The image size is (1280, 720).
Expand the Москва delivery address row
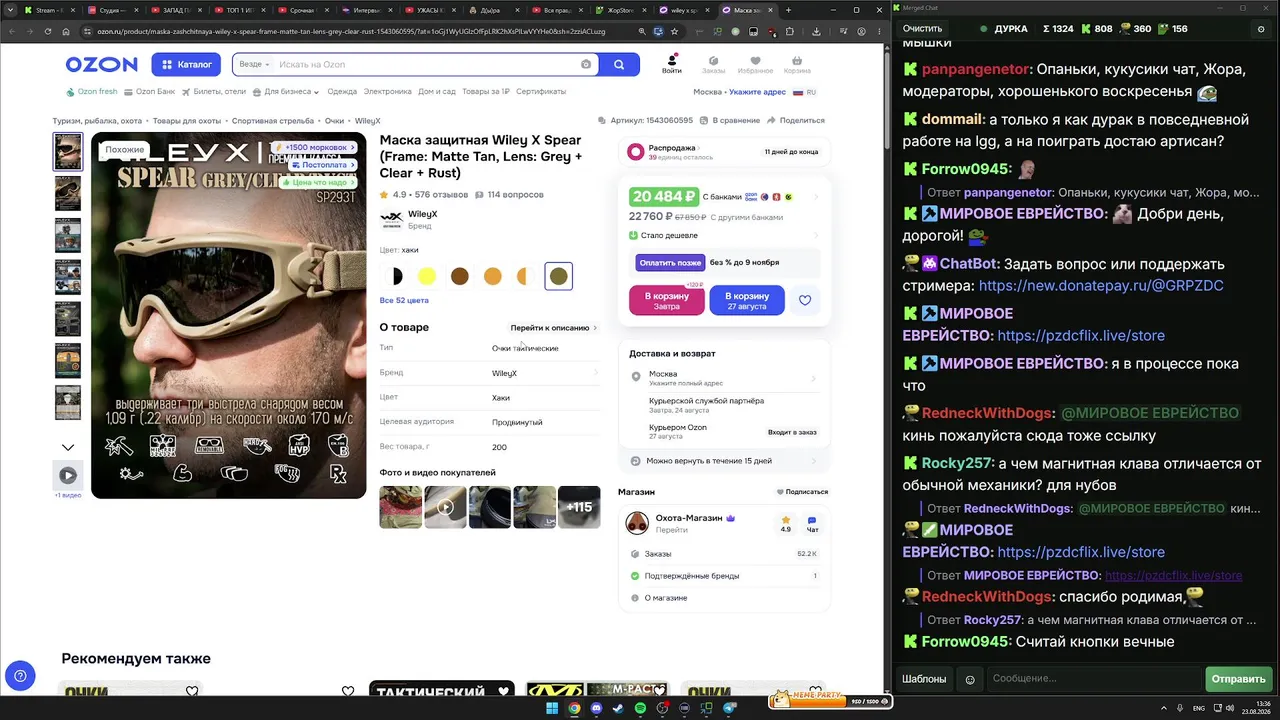click(x=724, y=378)
